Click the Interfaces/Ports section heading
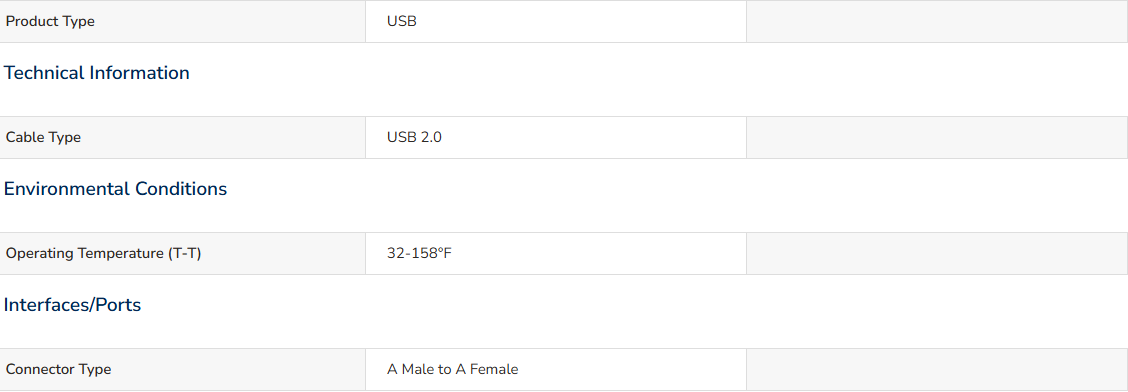The height and width of the screenshot is (392, 1128). click(72, 305)
